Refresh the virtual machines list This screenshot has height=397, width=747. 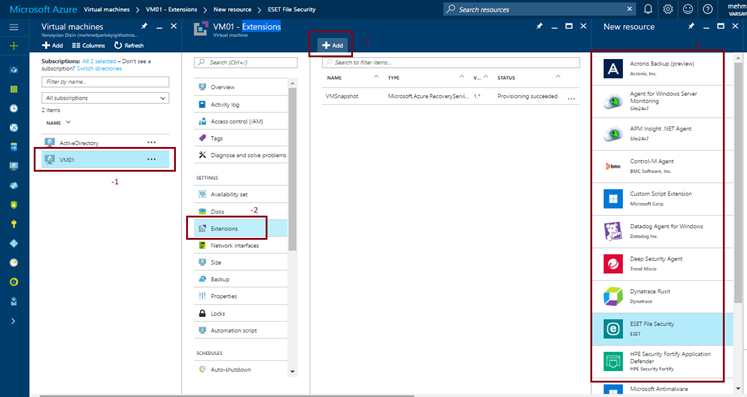tap(129, 45)
